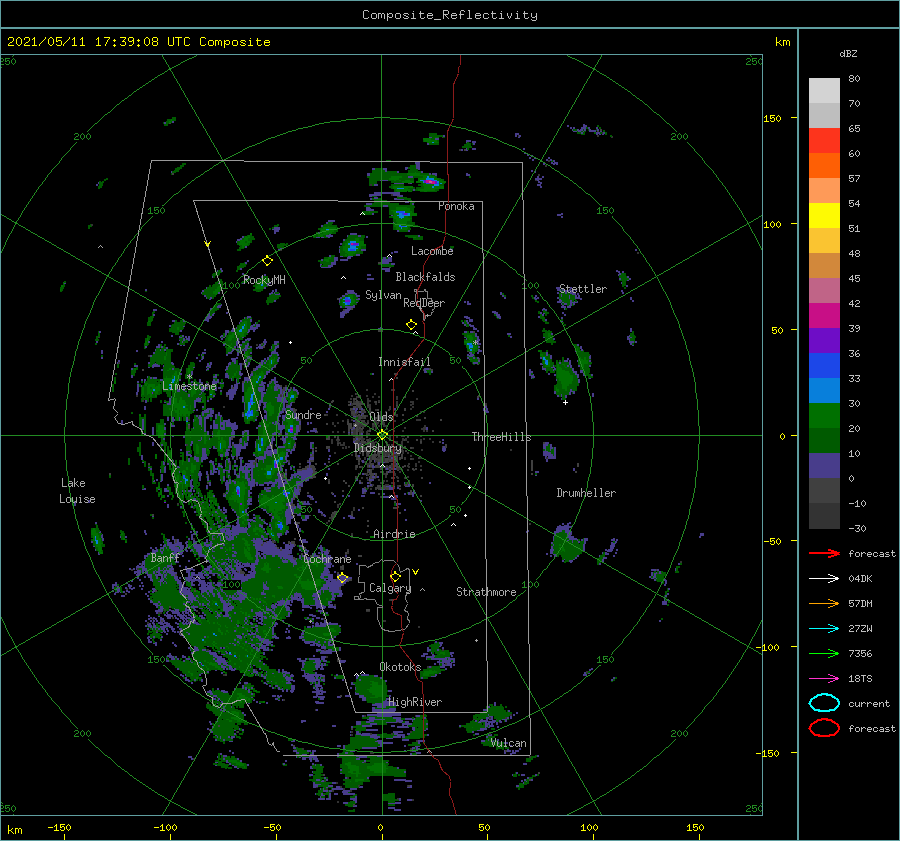
Task: Click the cyan 27ZW arrow legend icon
Action: coord(824,629)
